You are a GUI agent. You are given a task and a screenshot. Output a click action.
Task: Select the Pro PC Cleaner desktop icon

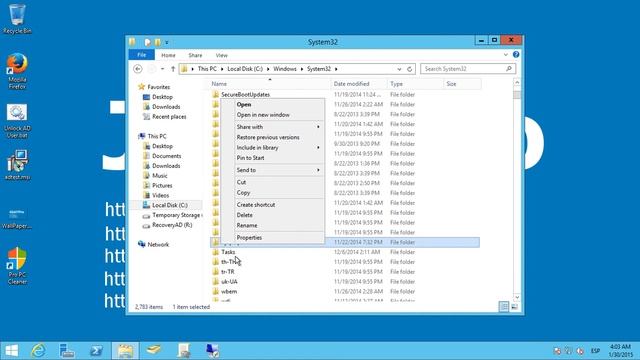coord(17,265)
